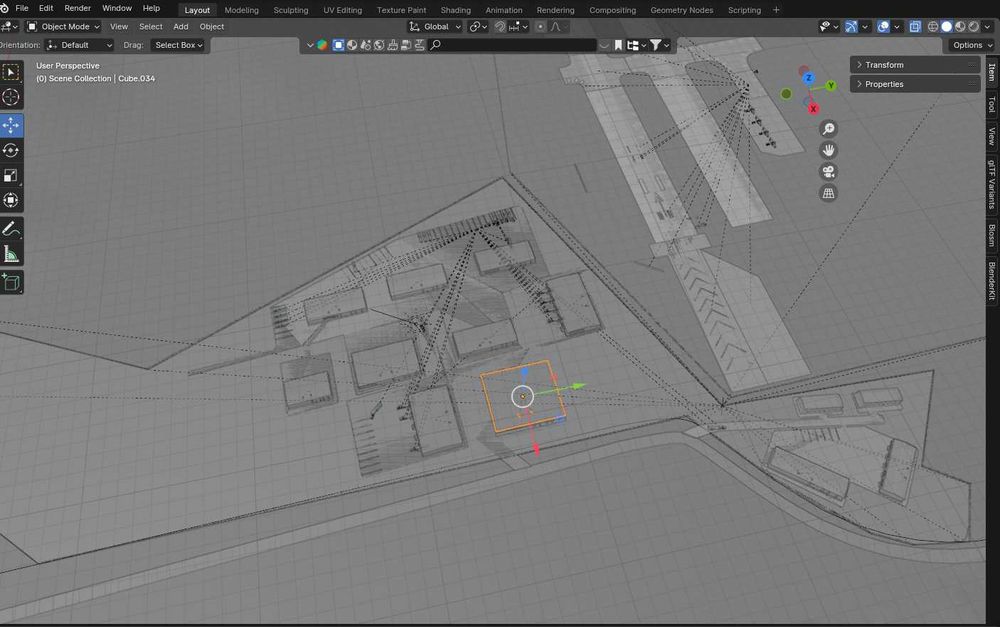Toggle viewport overlays display

tap(883, 27)
